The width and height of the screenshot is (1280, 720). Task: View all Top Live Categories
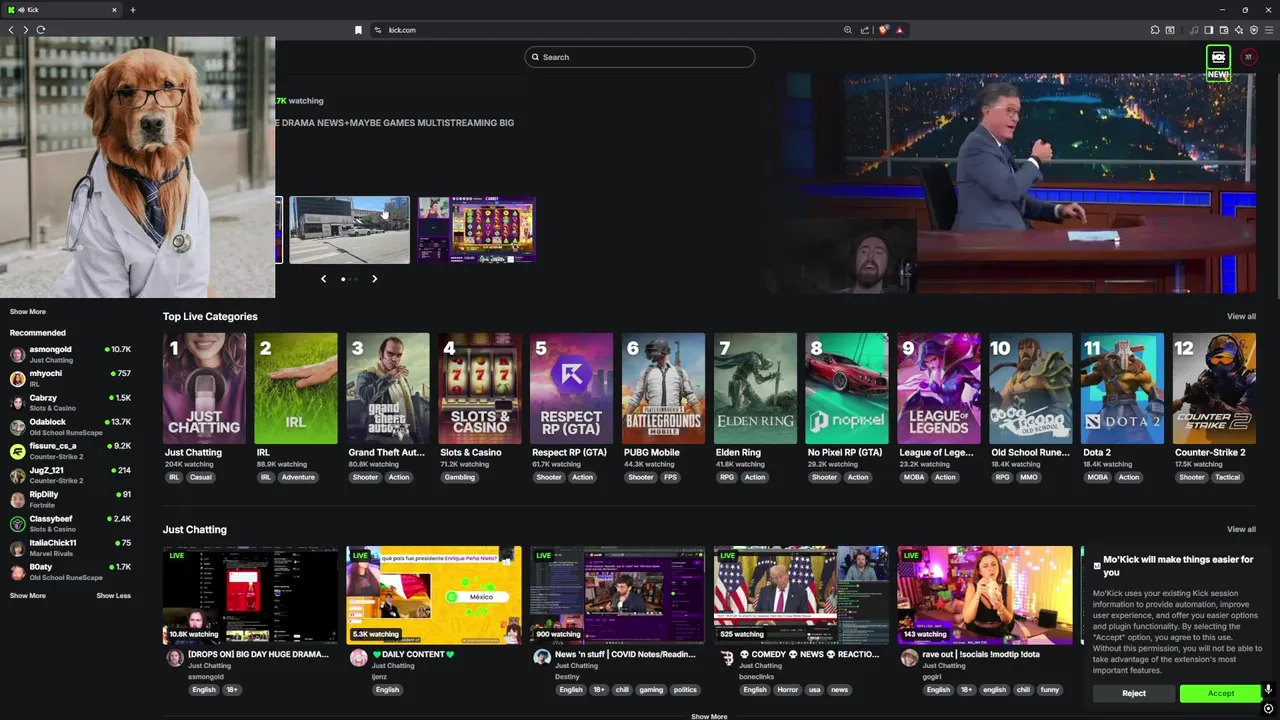1241,317
